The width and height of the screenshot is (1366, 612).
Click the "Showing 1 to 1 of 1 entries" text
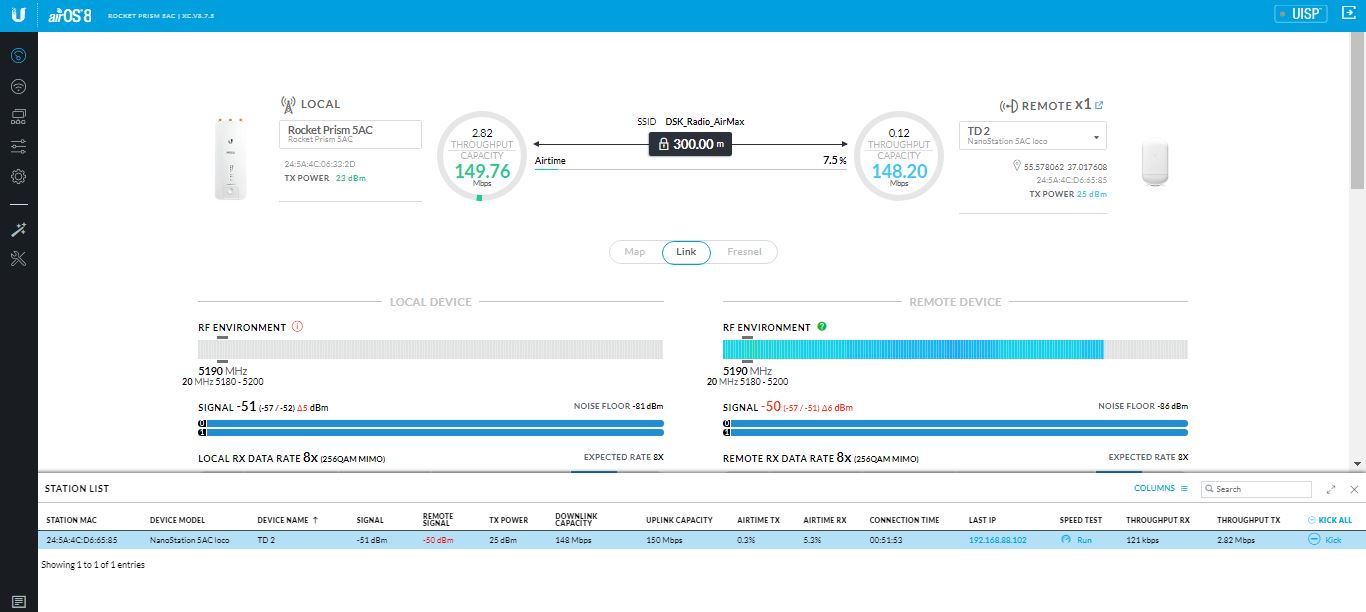93,565
